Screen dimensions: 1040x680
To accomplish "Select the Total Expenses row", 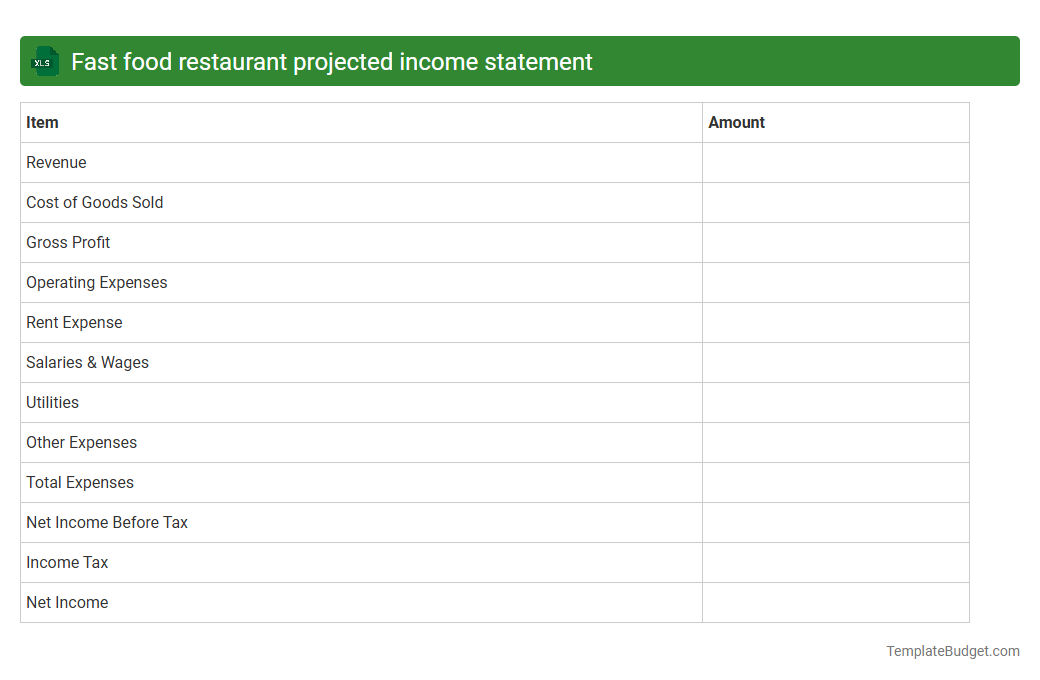I will coord(80,482).
